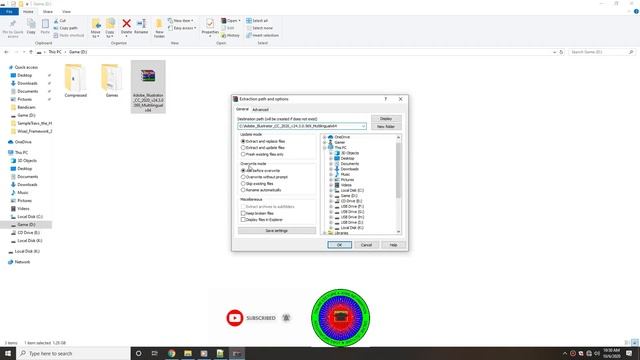The width and height of the screenshot is (640, 360).
Task: Open the Easy access dropdown
Action: point(182,28)
